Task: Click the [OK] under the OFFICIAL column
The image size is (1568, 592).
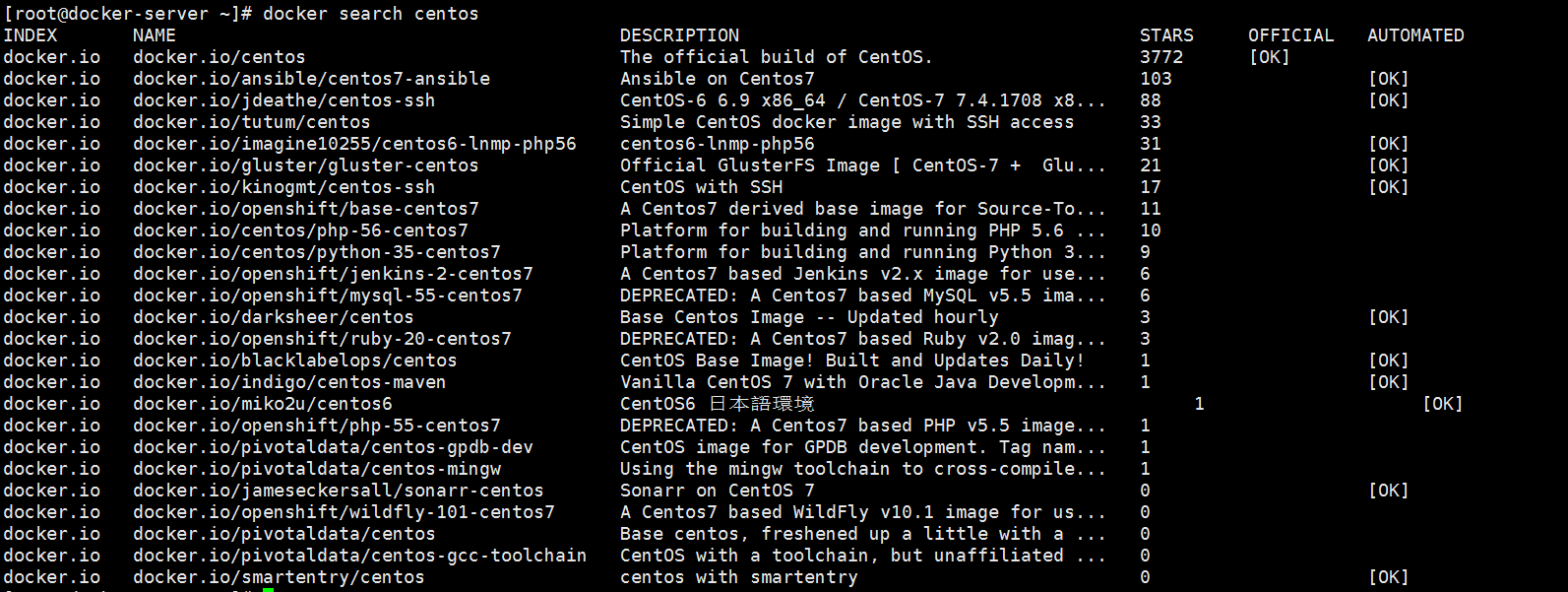Action: (x=1269, y=57)
